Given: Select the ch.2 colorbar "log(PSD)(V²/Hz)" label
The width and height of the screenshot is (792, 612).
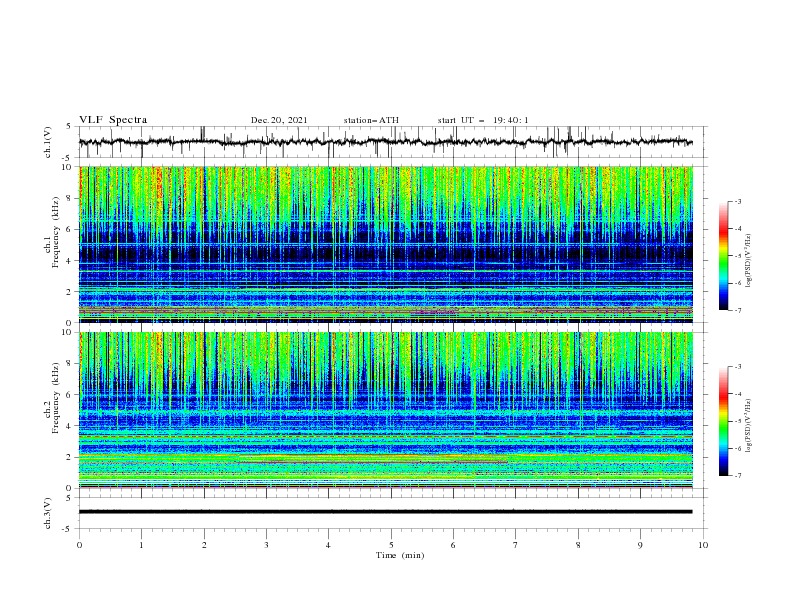Looking at the screenshot, I should [x=749, y=426].
